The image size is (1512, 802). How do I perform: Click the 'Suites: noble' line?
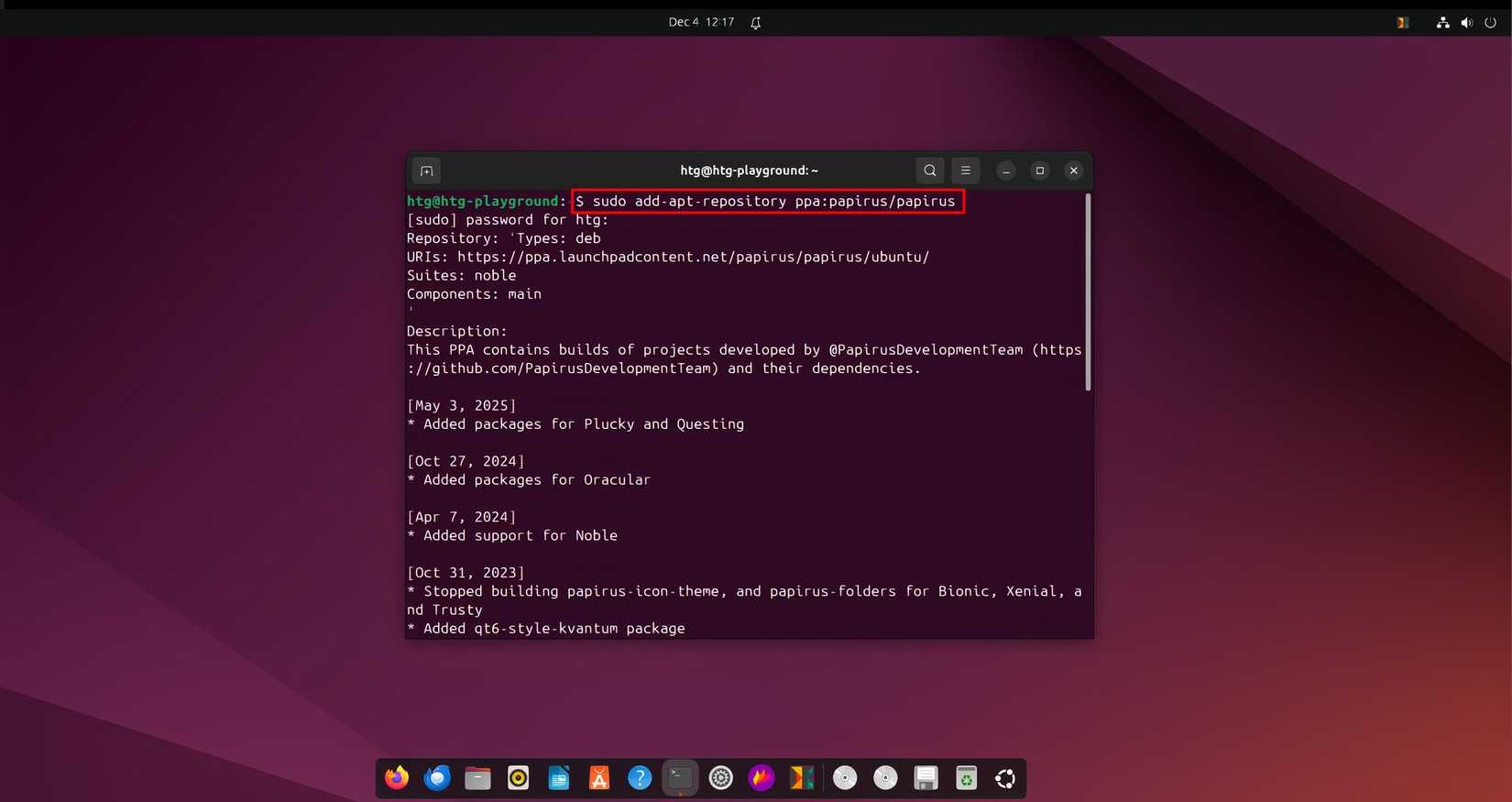pos(462,275)
